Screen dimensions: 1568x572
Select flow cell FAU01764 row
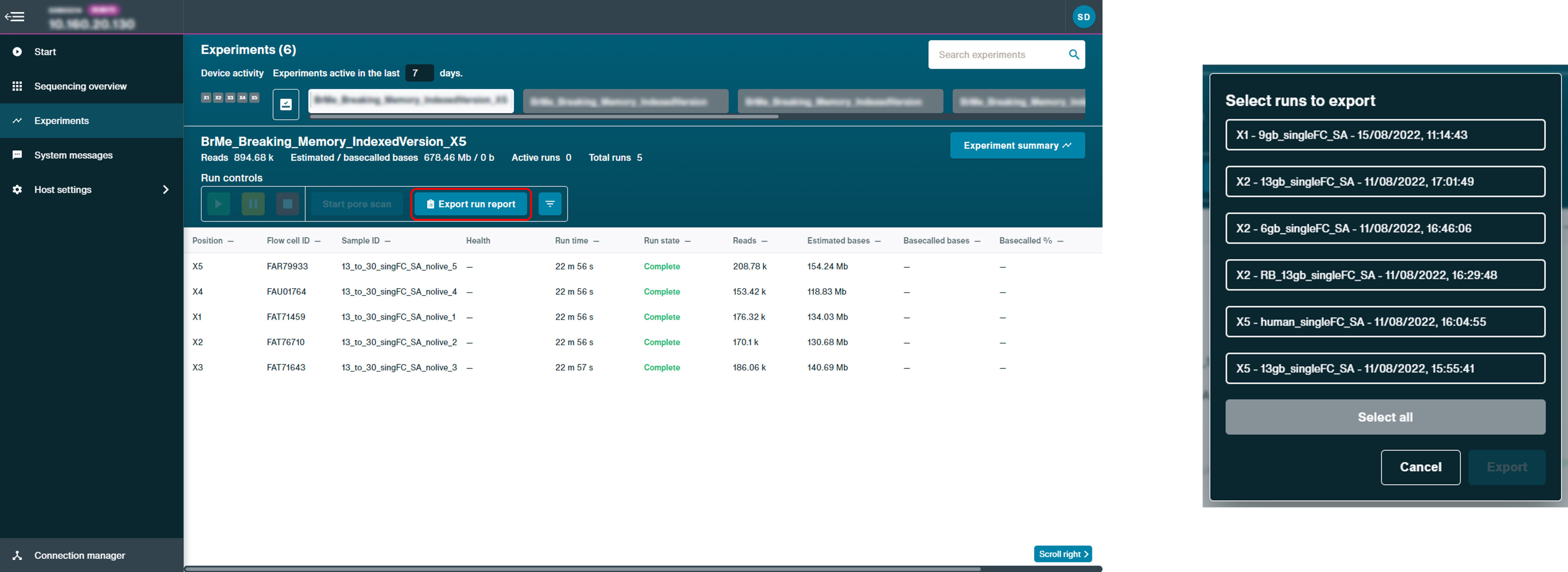click(x=643, y=292)
